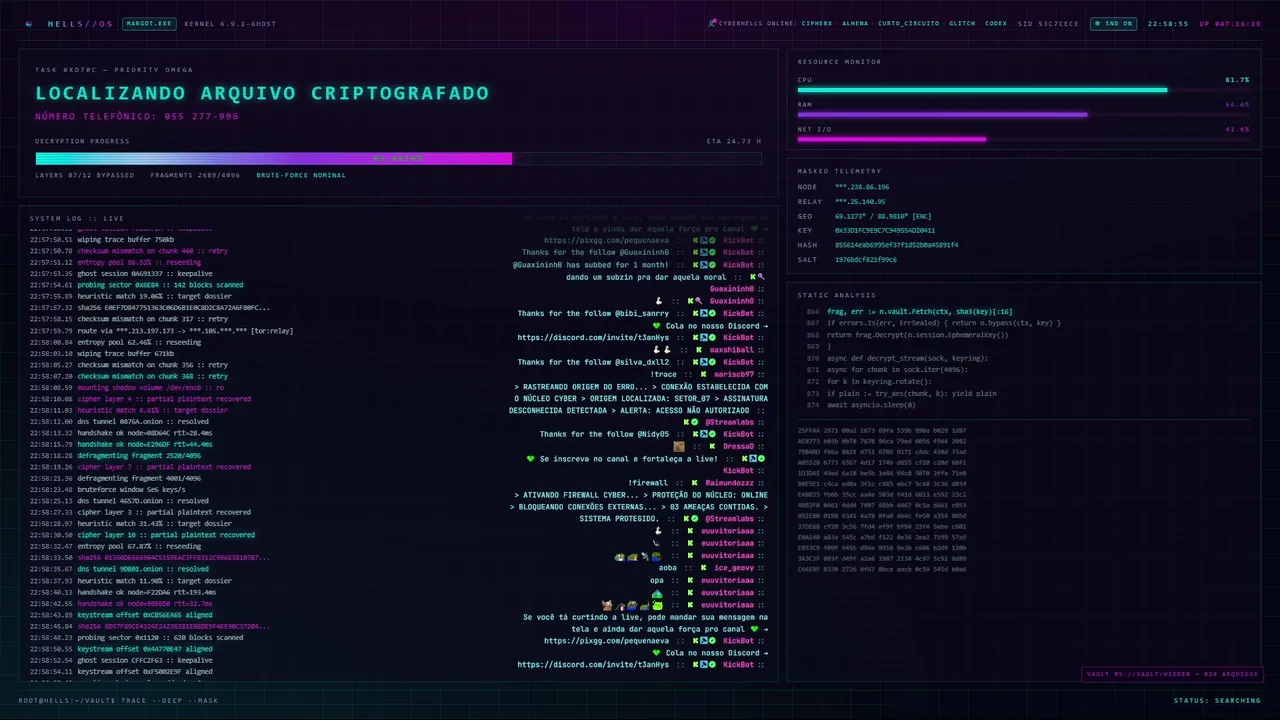Click username ALHENA in online list
1280x720 pixels.
855,23
